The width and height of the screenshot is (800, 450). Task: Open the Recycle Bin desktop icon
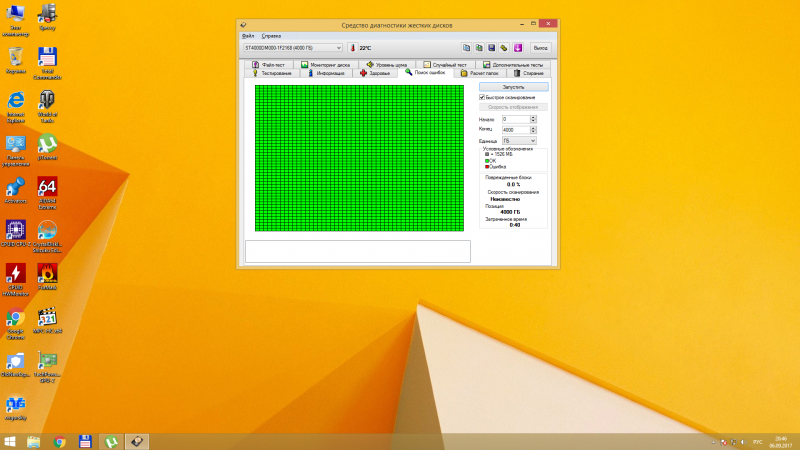[16, 61]
